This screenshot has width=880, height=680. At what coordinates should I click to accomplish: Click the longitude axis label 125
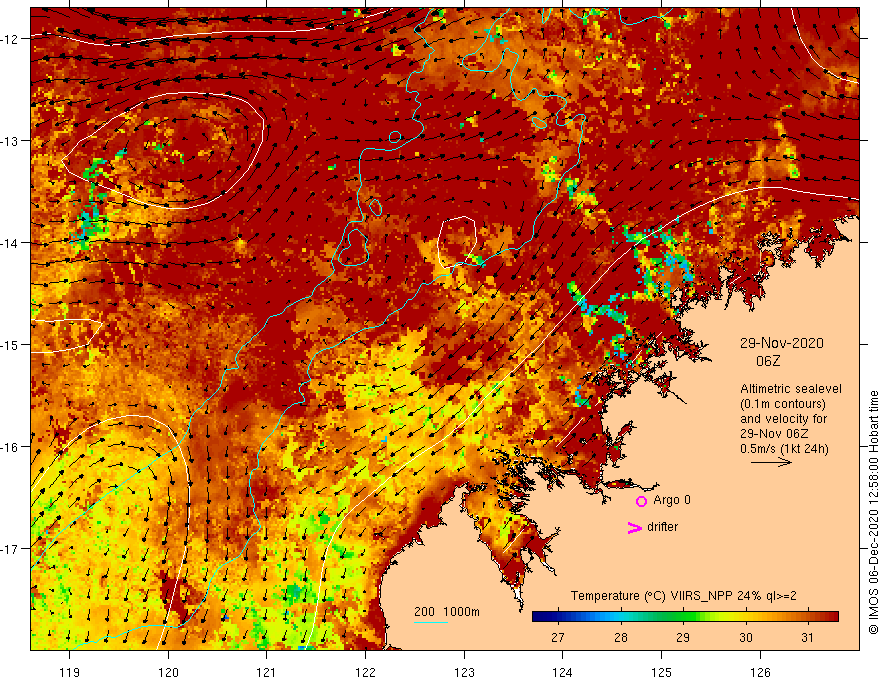662,672
